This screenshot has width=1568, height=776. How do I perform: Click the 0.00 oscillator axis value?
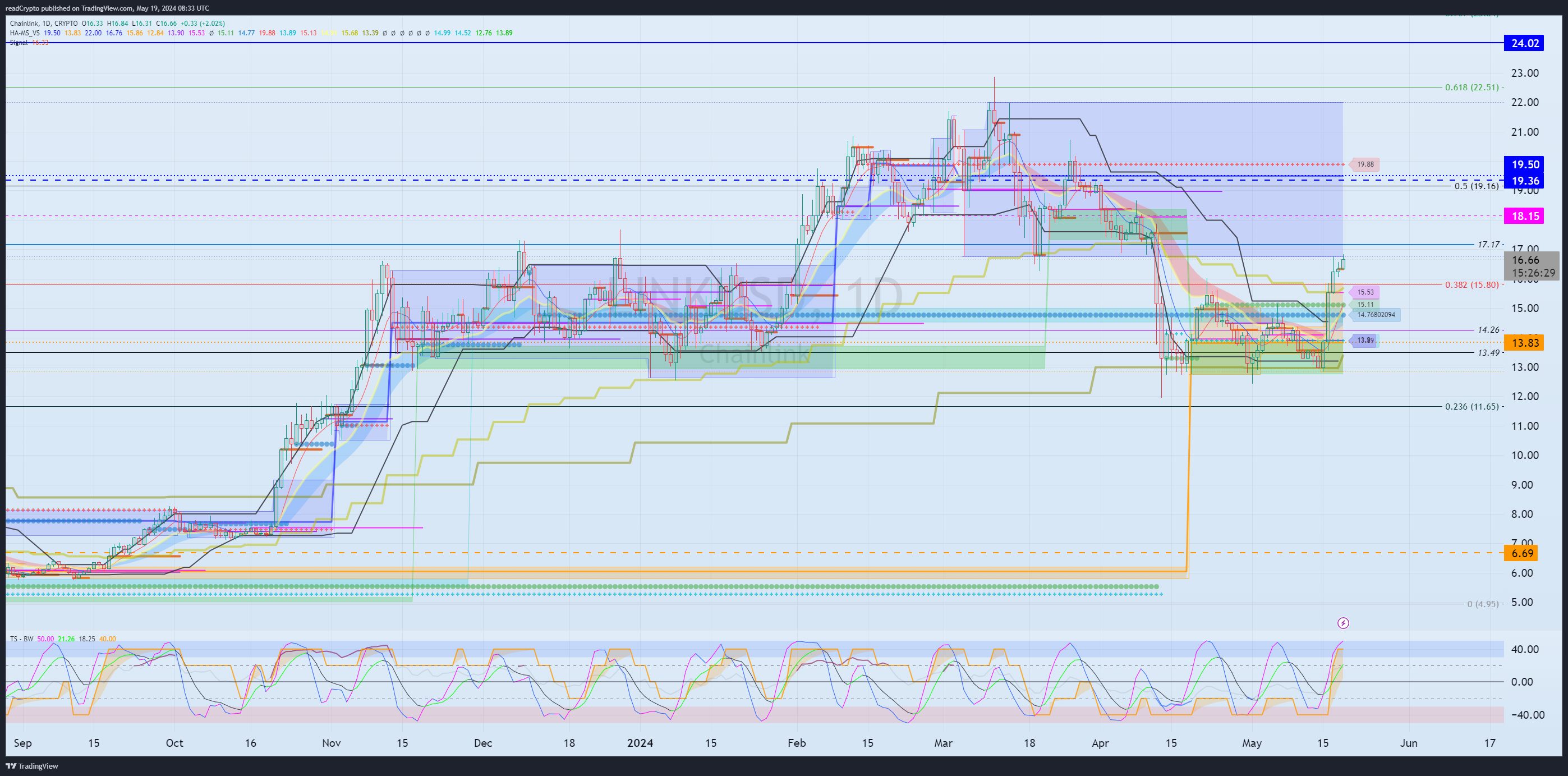tap(1522, 682)
